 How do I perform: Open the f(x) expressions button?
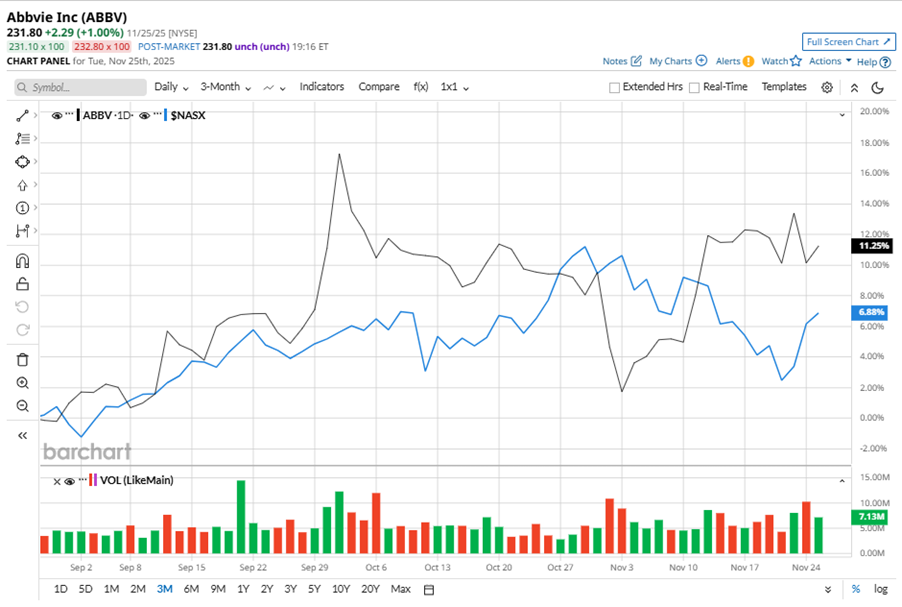point(421,87)
